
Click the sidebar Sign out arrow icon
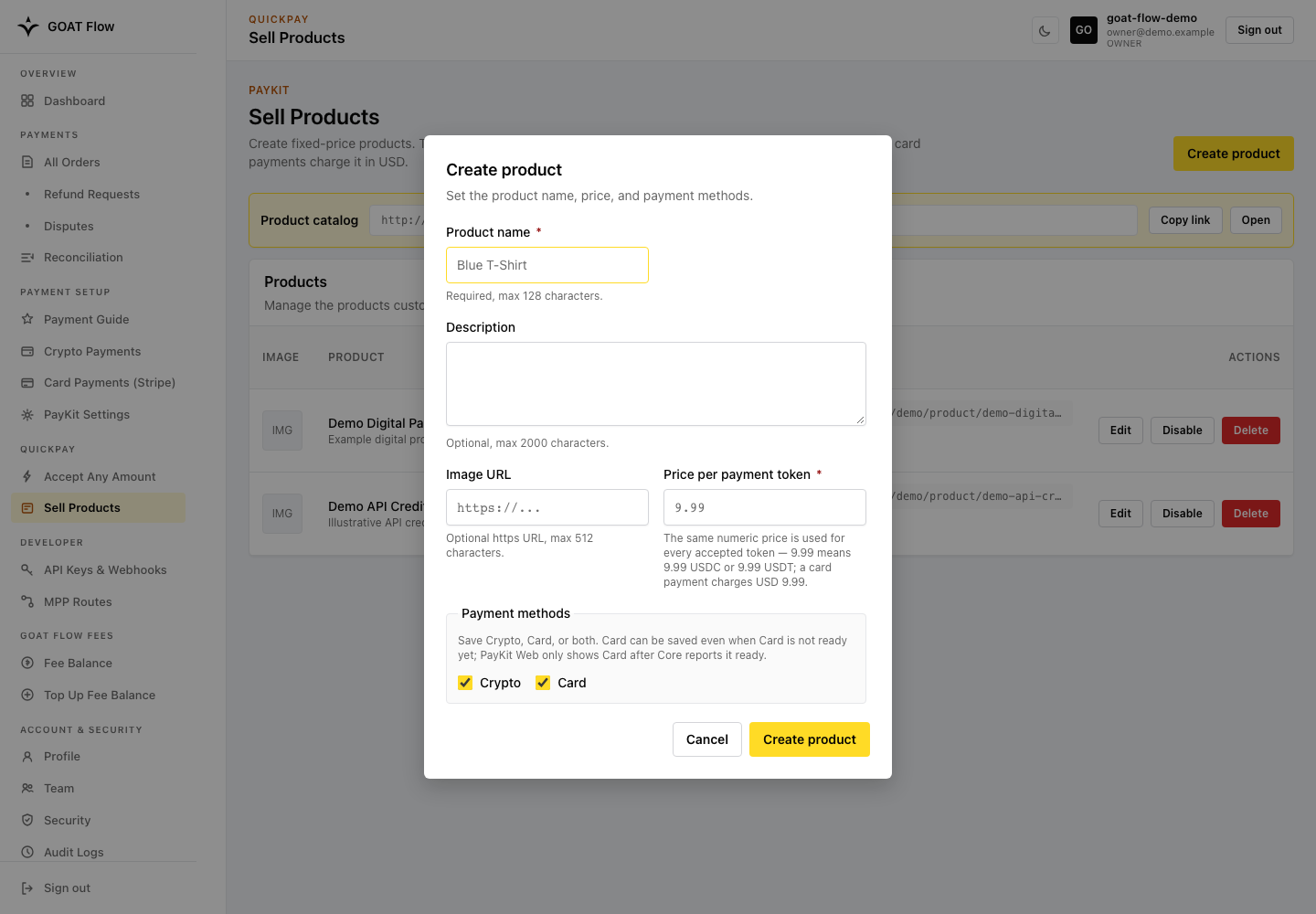coord(27,888)
